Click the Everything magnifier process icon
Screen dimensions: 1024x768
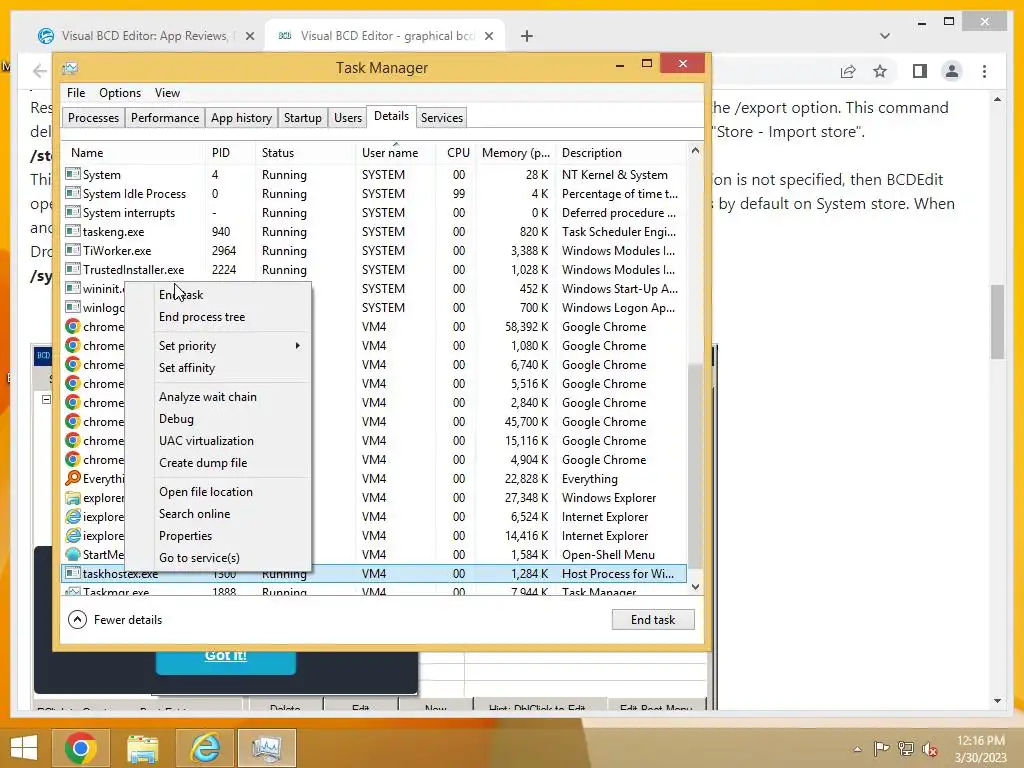tap(73, 478)
